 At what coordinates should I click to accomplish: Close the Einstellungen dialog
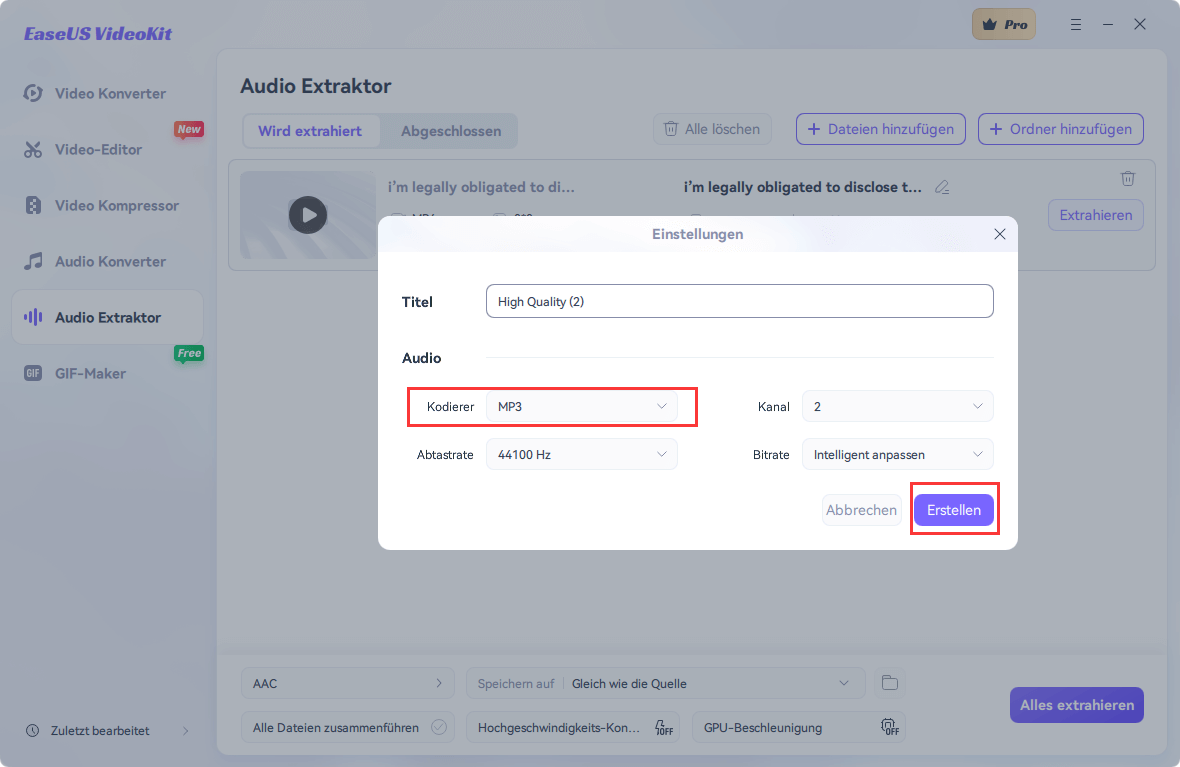click(999, 234)
